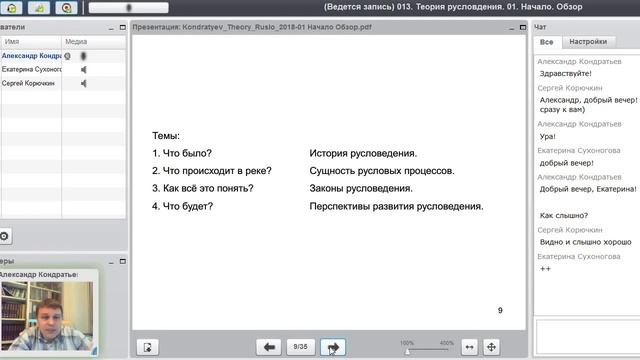The height and width of the screenshot is (360, 640).
Task: Click chat message '++'
Action: coord(545,269)
